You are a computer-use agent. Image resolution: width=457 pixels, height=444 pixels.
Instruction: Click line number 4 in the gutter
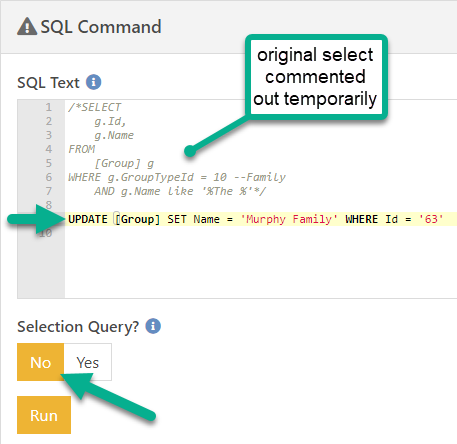(x=49, y=149)
